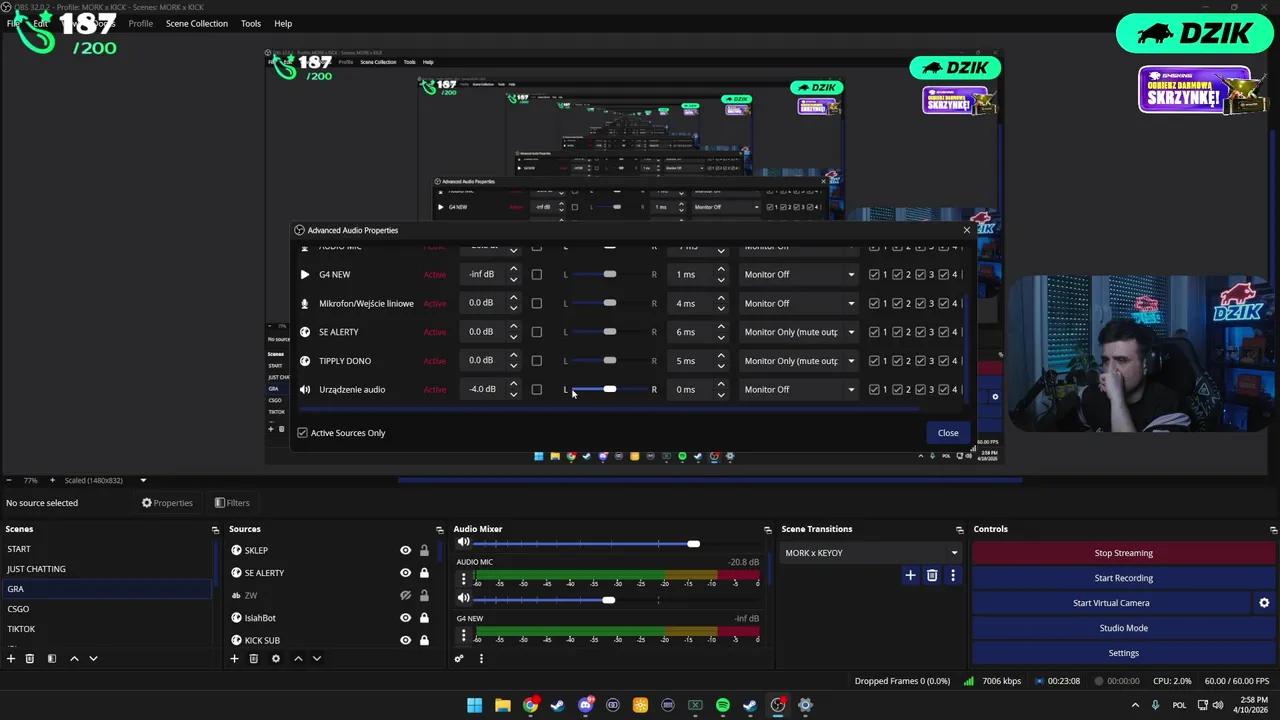Click the Filters button below preview

pyautogui.click(x=232, y=503)
